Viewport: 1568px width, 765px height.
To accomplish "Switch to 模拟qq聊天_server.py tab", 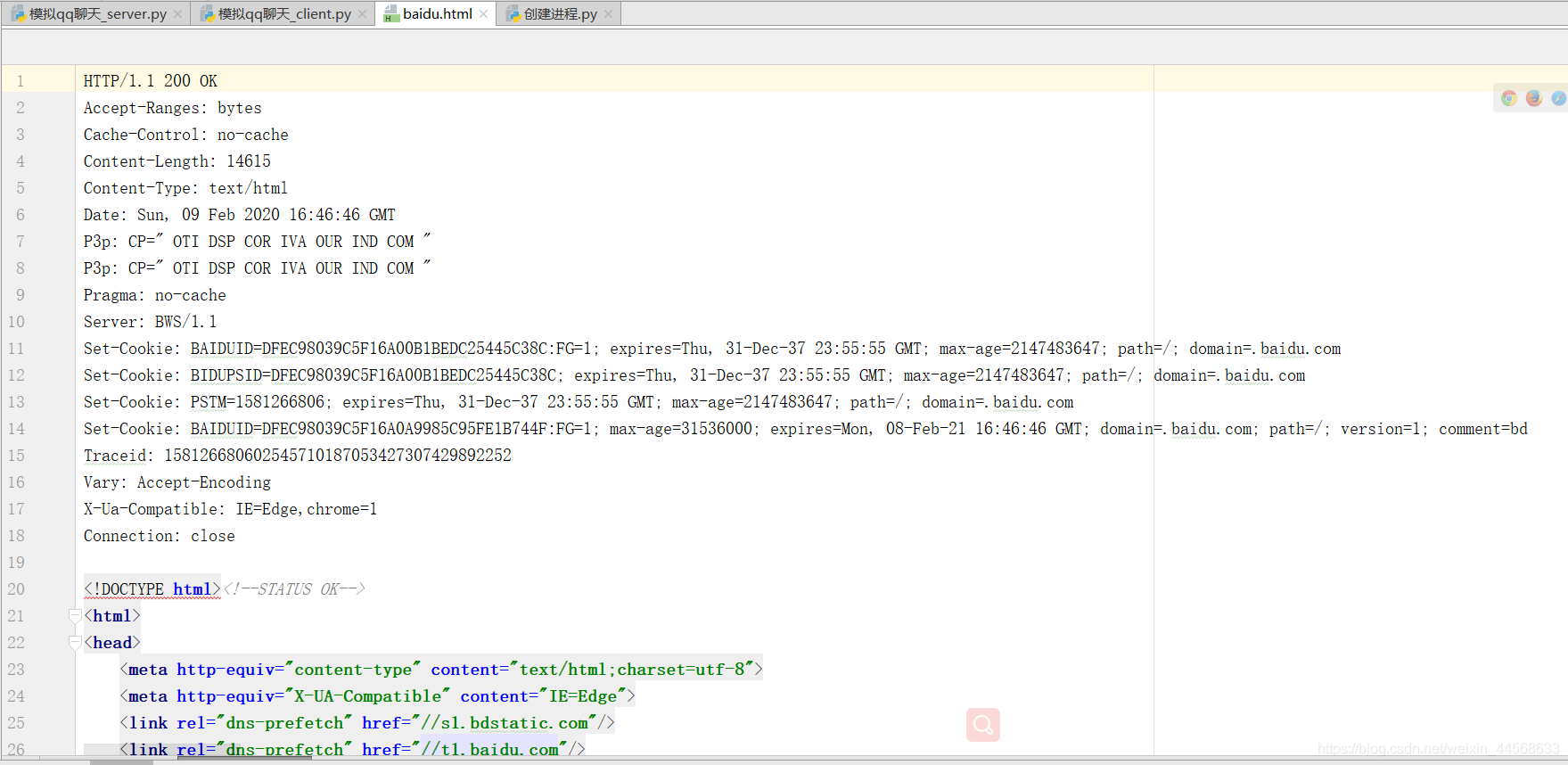I will 97,14.
